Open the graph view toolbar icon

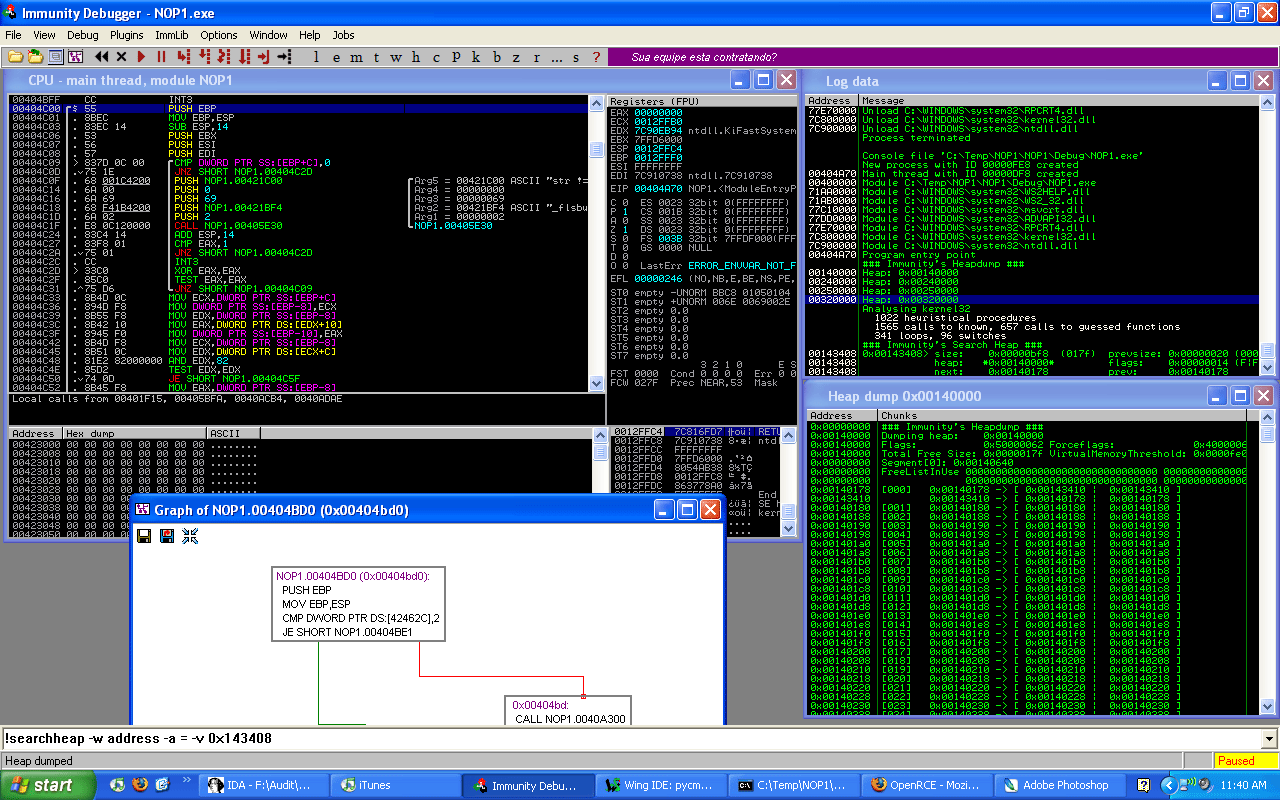[x=75, y=57]
